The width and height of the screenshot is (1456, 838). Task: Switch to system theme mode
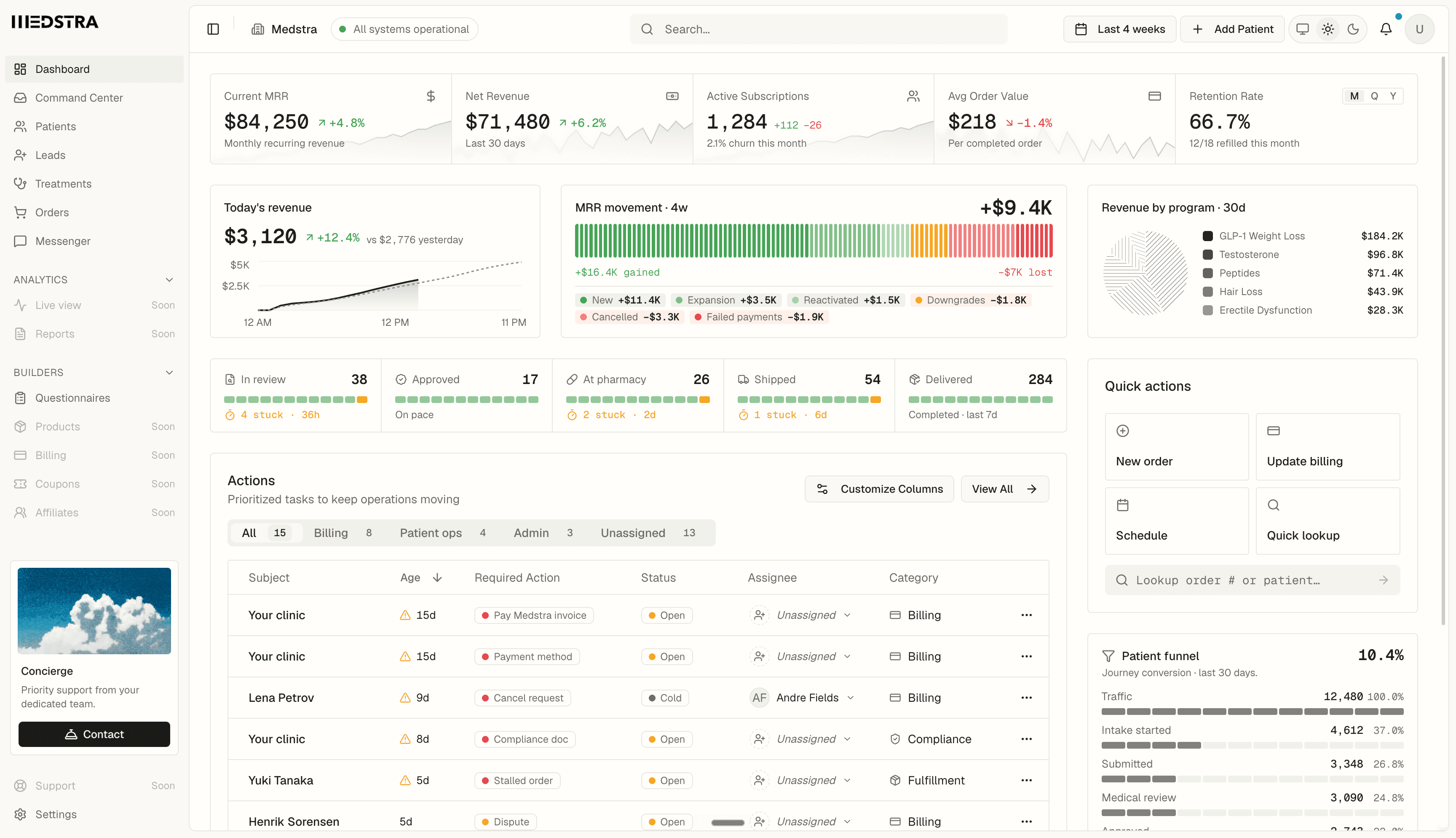pyautogui.click(x=1303, y=30)
